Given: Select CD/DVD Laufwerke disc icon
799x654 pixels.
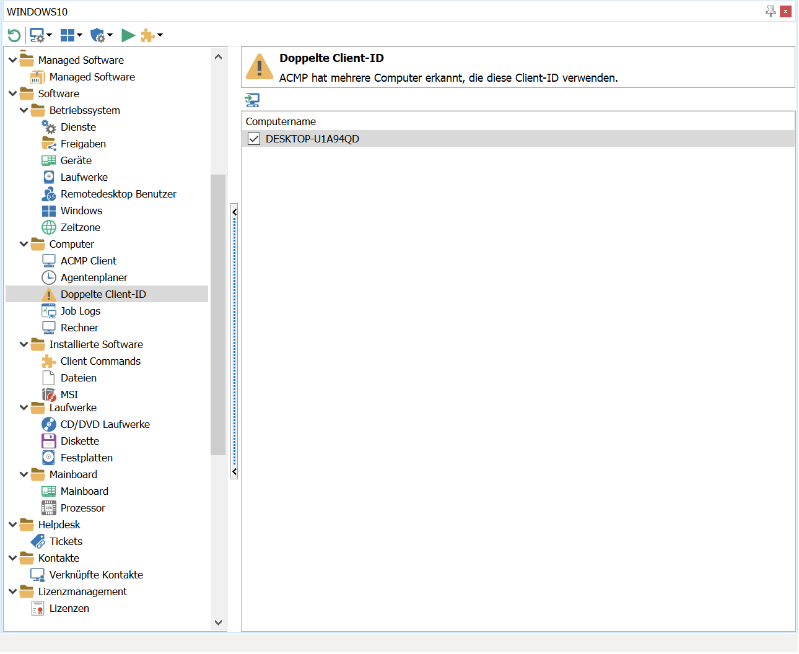Looking at the screenshot, I should (49, 425).
